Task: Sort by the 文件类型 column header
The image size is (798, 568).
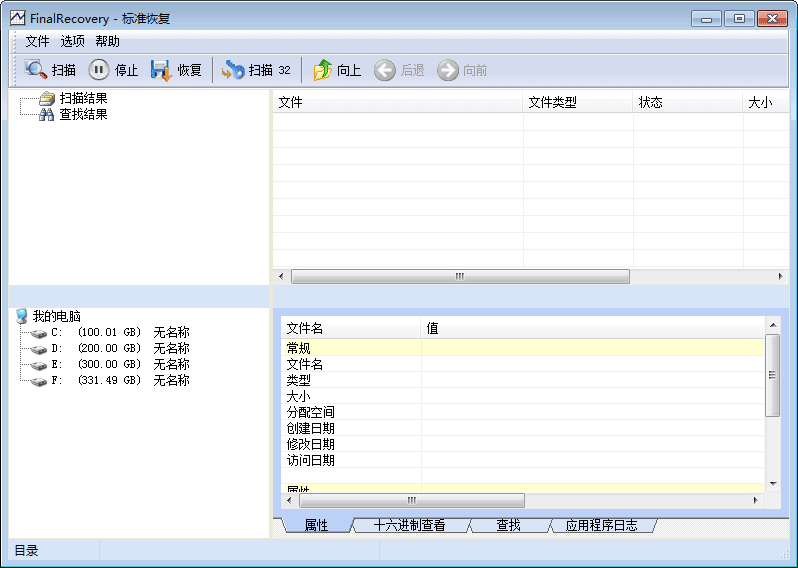Action: [x=578, y=102]
